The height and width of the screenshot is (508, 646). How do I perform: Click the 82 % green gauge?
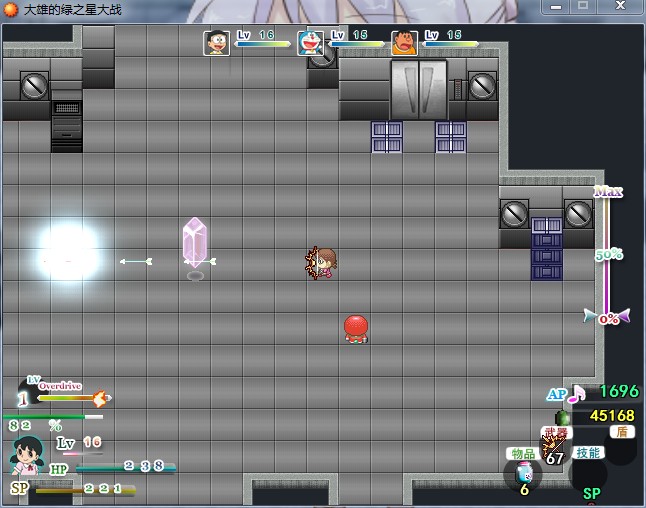(x=53, y=417)
